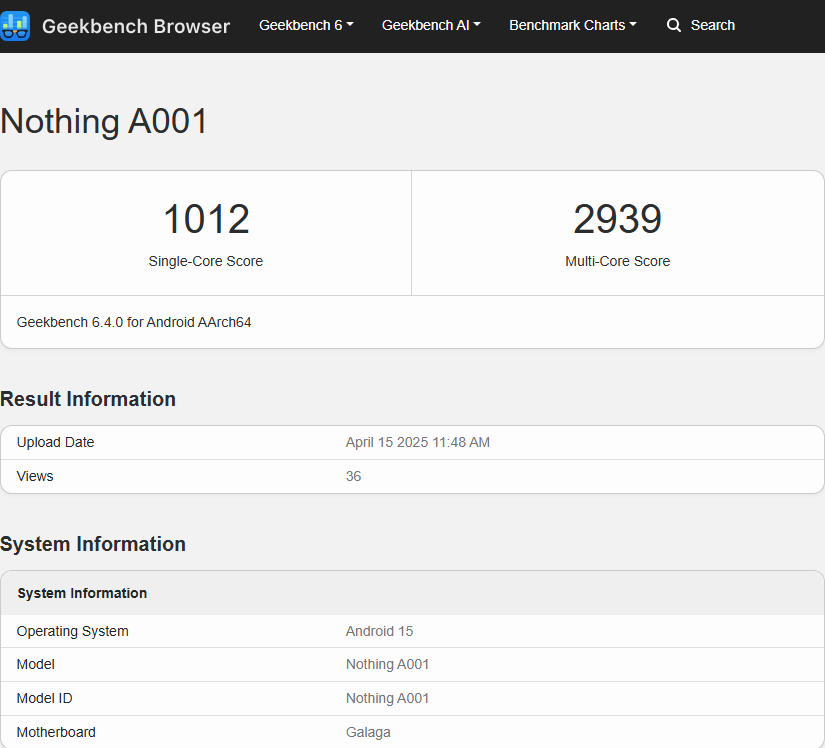This screenshot has height=748, width=825.
Task: Click the System Information table header
Action: 82,593
